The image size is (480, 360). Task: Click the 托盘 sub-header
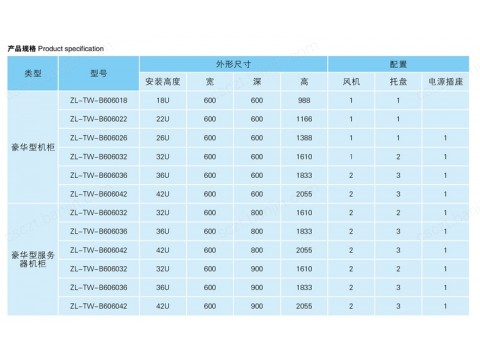398,82
